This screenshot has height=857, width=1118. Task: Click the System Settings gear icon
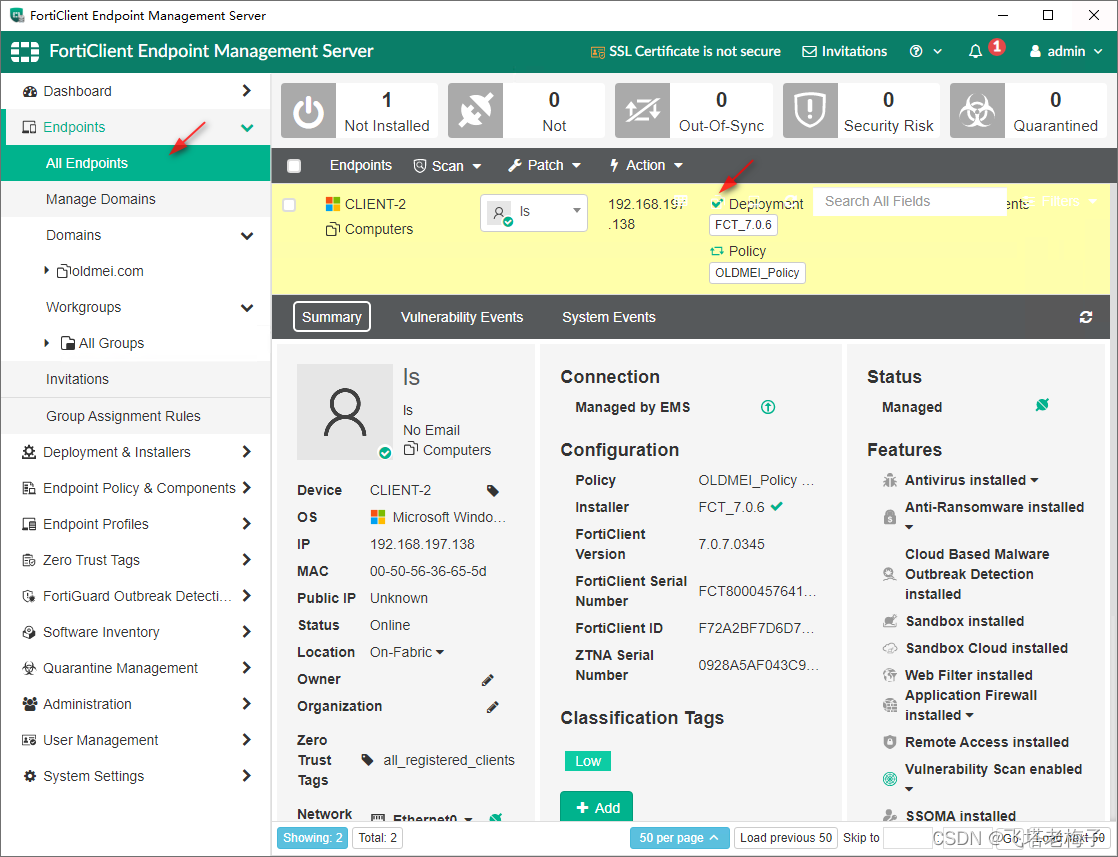point(29,776)
